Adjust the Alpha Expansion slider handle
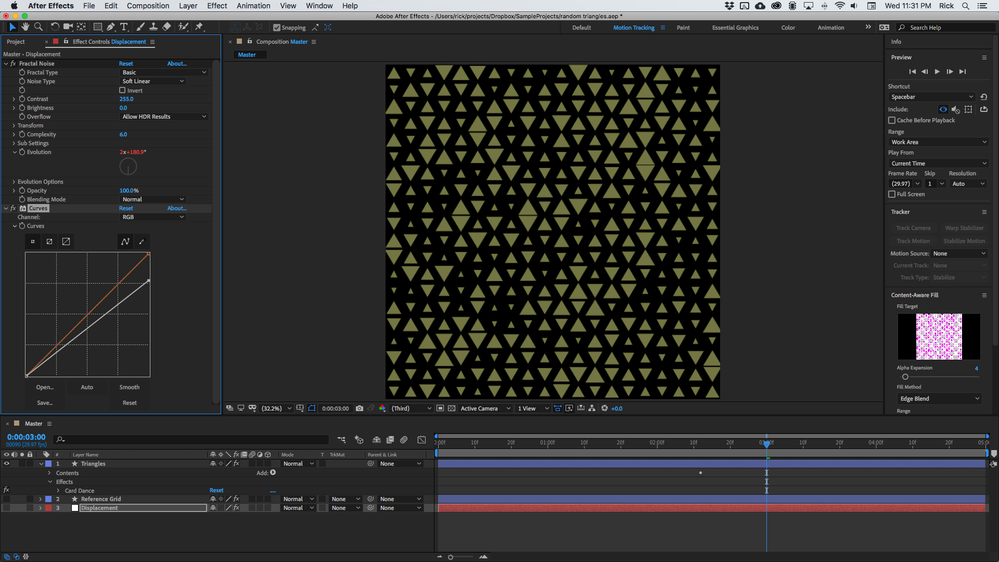This screenshot has width=999, height=562. (x=905, y=377)
